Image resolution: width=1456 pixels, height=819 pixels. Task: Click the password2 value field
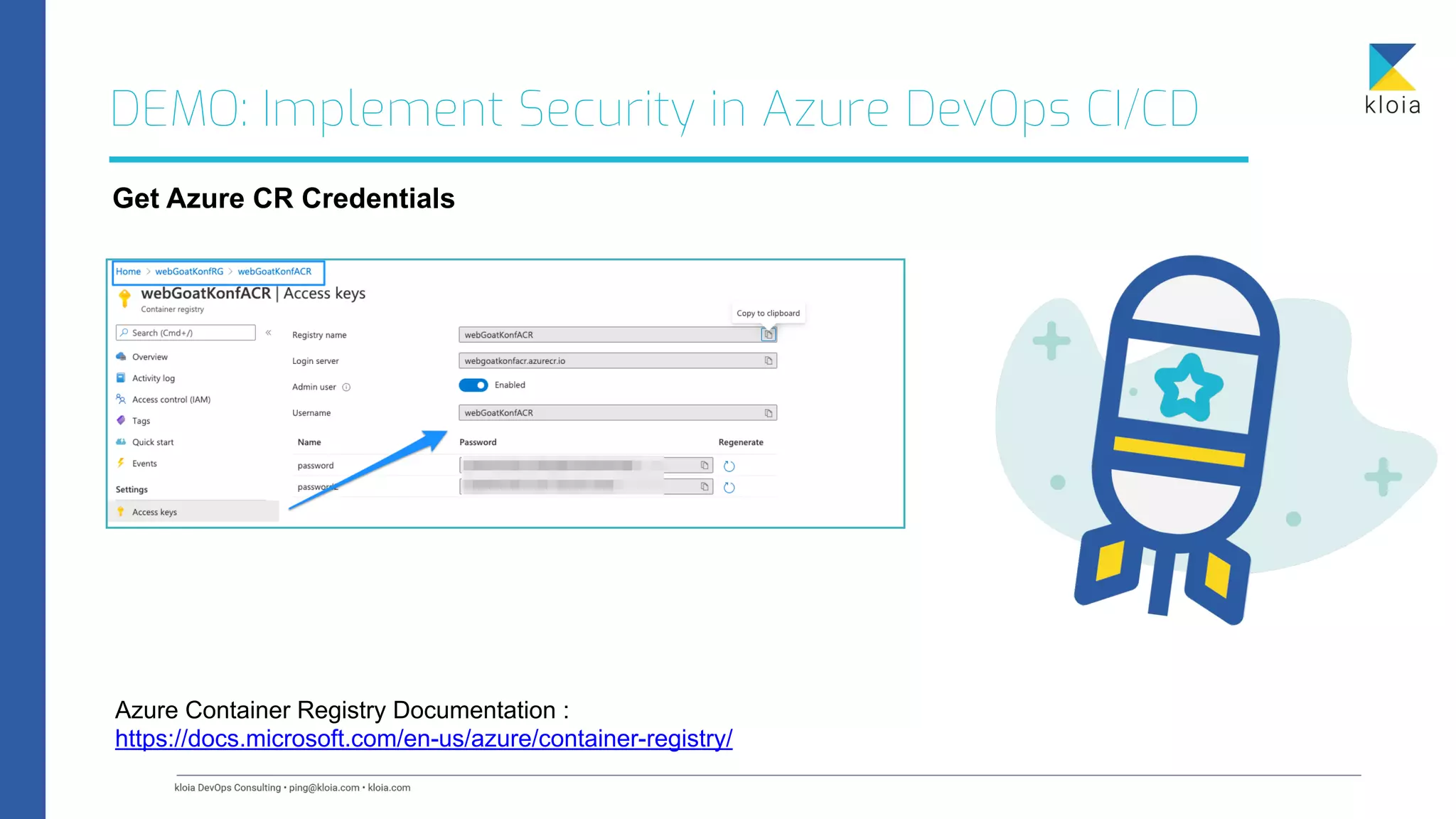coord(586,487)
